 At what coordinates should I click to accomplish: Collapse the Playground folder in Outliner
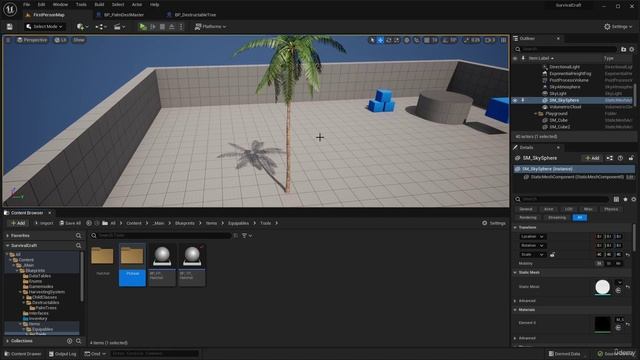(x=536, y=114)
